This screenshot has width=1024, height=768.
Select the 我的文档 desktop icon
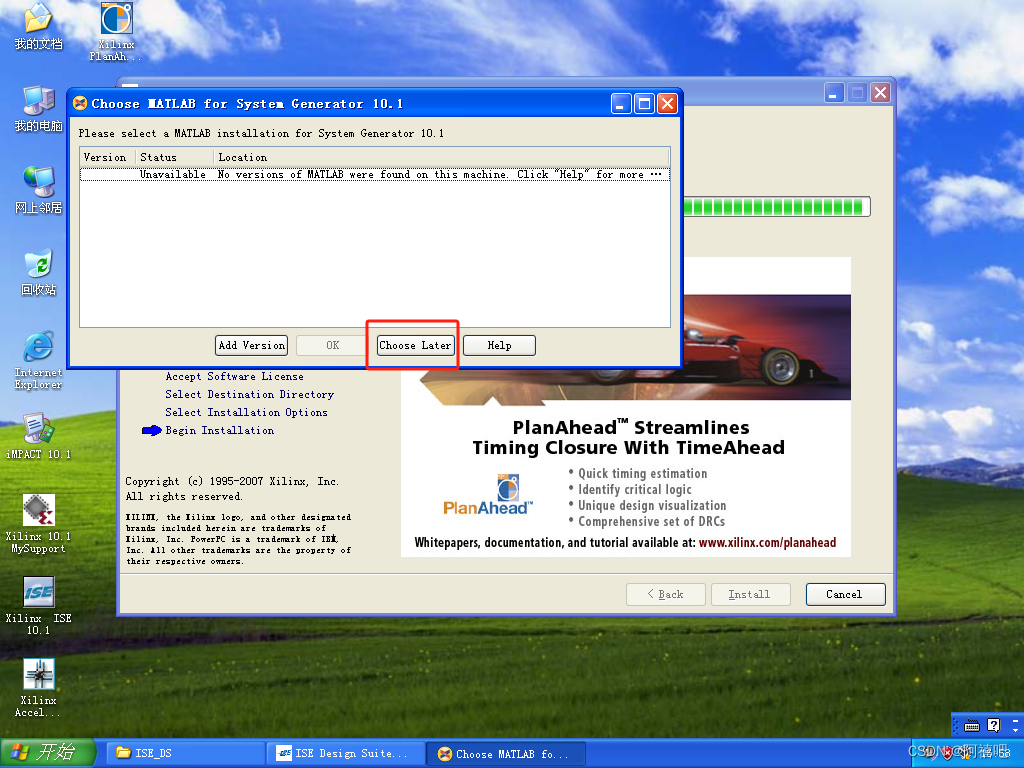pyautogui.click(x=39, y=27)
